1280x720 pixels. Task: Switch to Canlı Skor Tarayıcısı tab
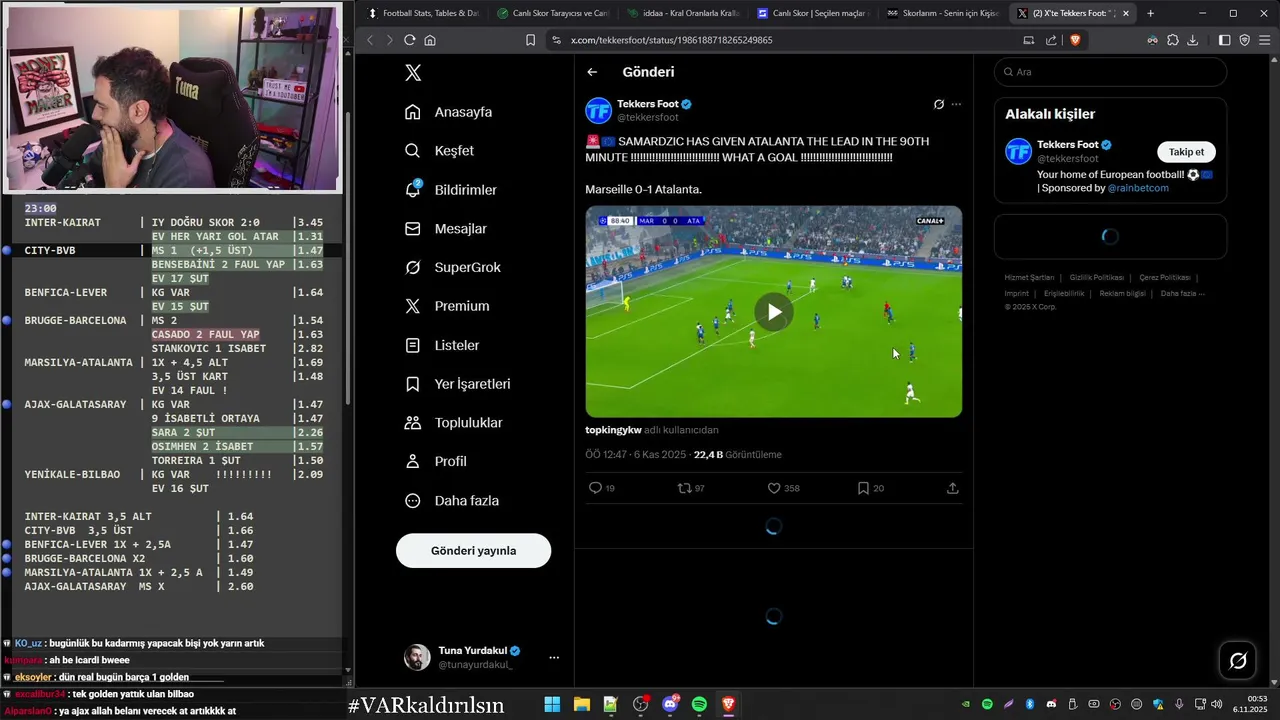(x=553, y=13)
